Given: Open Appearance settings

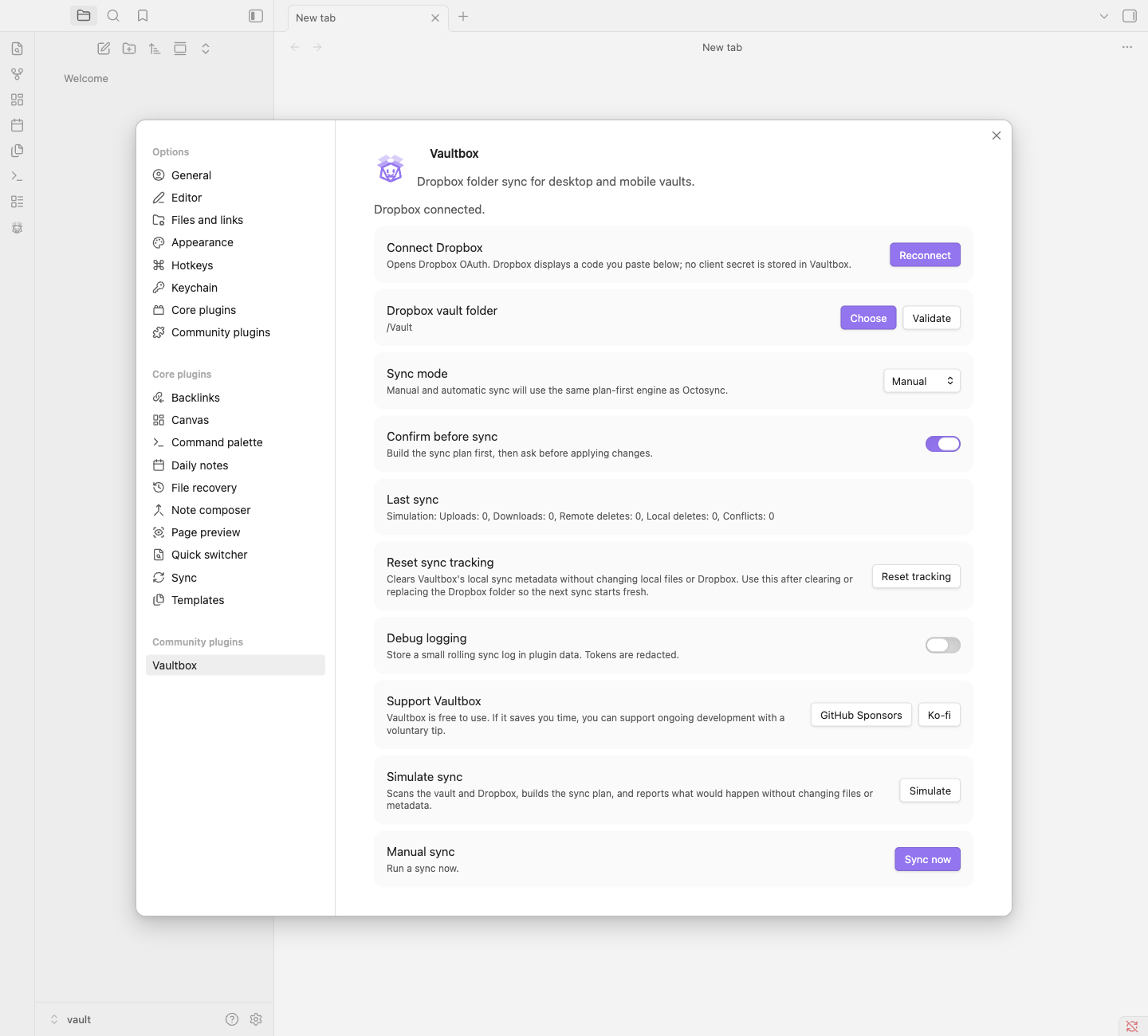Looking at the screenshot, I should (235, 242).
